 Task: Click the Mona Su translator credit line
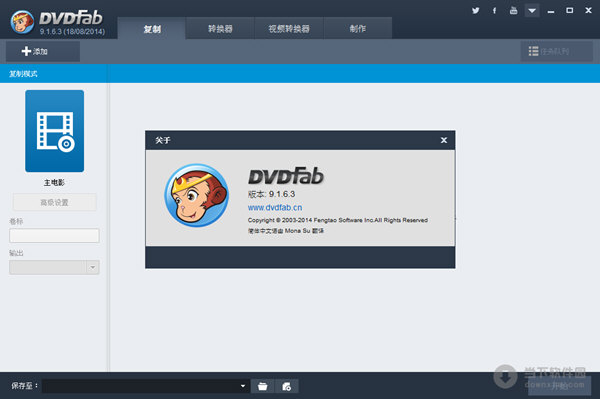click(285, 231)
